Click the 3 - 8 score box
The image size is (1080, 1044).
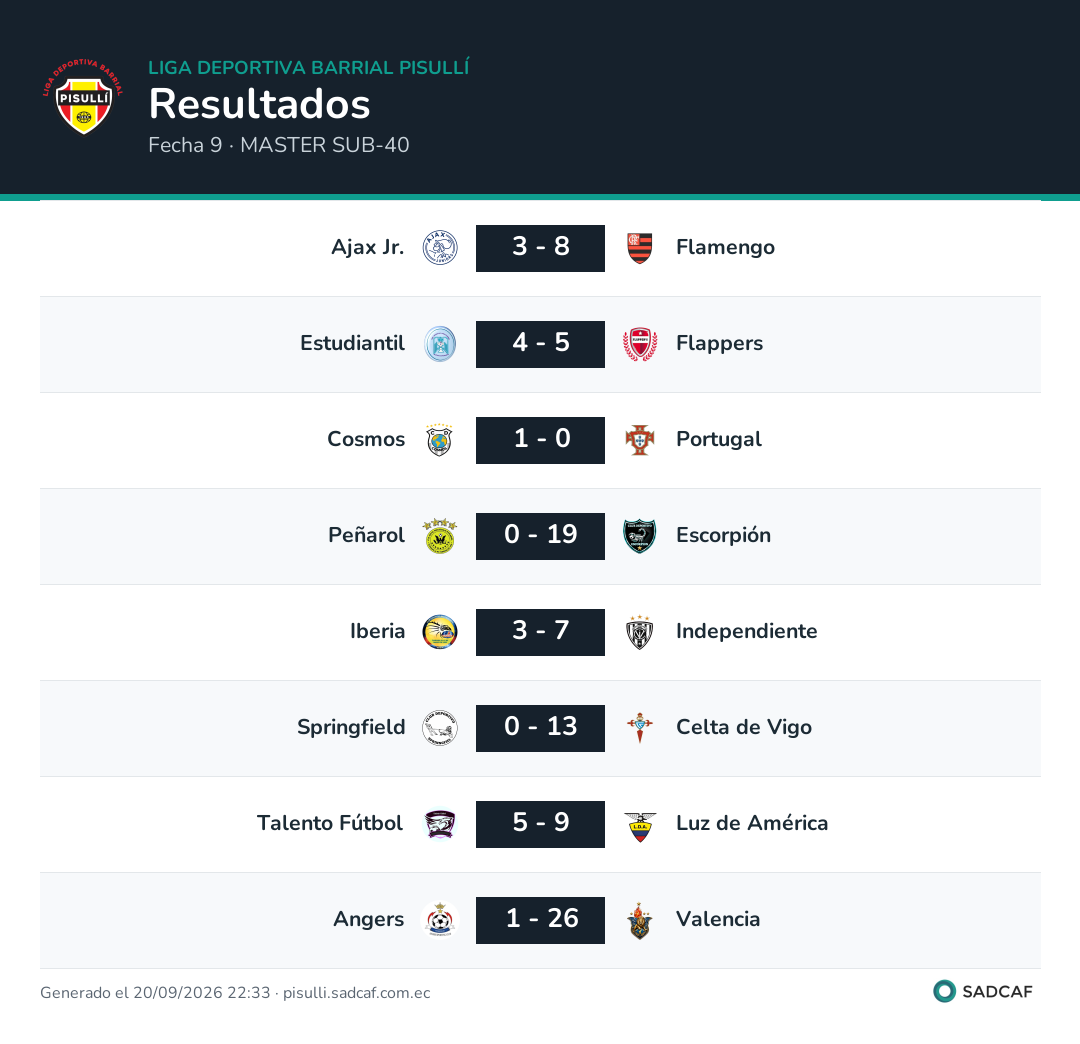tap(540, 248)
